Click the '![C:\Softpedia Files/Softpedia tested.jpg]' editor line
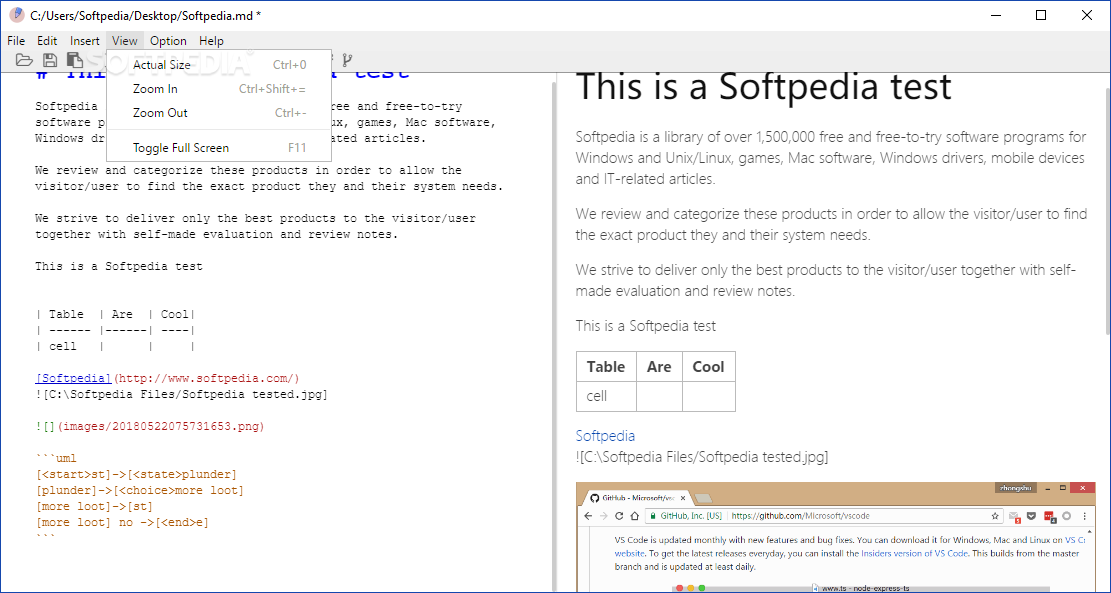The height and width of the screenshot is (593, 1111). (181, 395)
